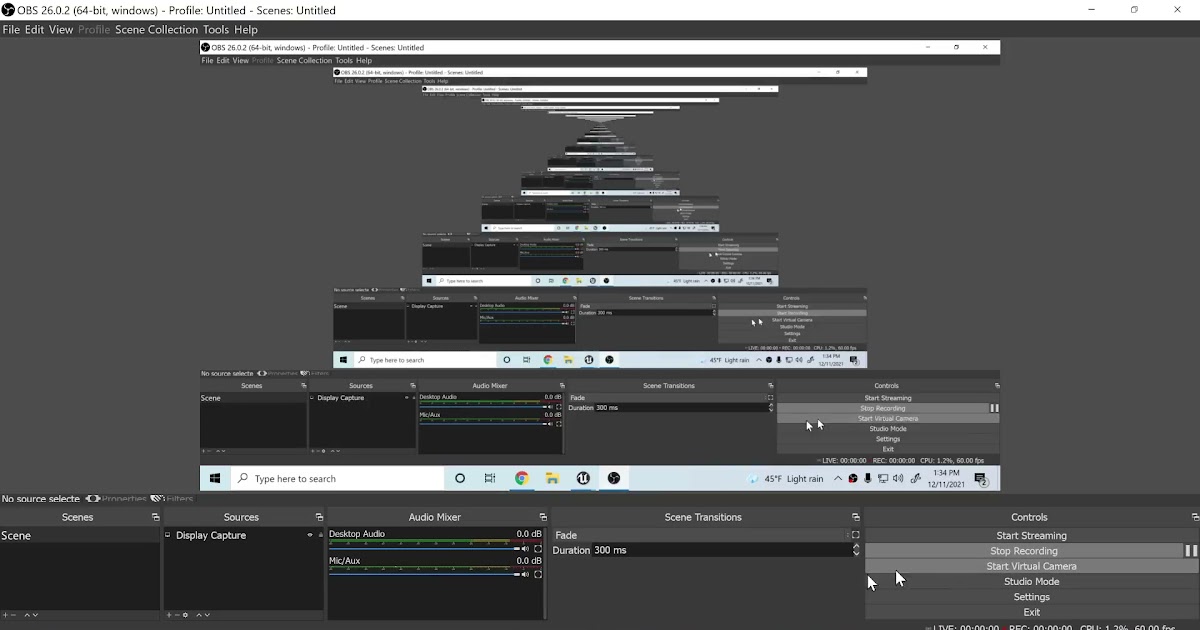The height and width of the screenshot is (630, 1200).
Task: Adjust the Desktop Audio volume slider
Action: 422,549
